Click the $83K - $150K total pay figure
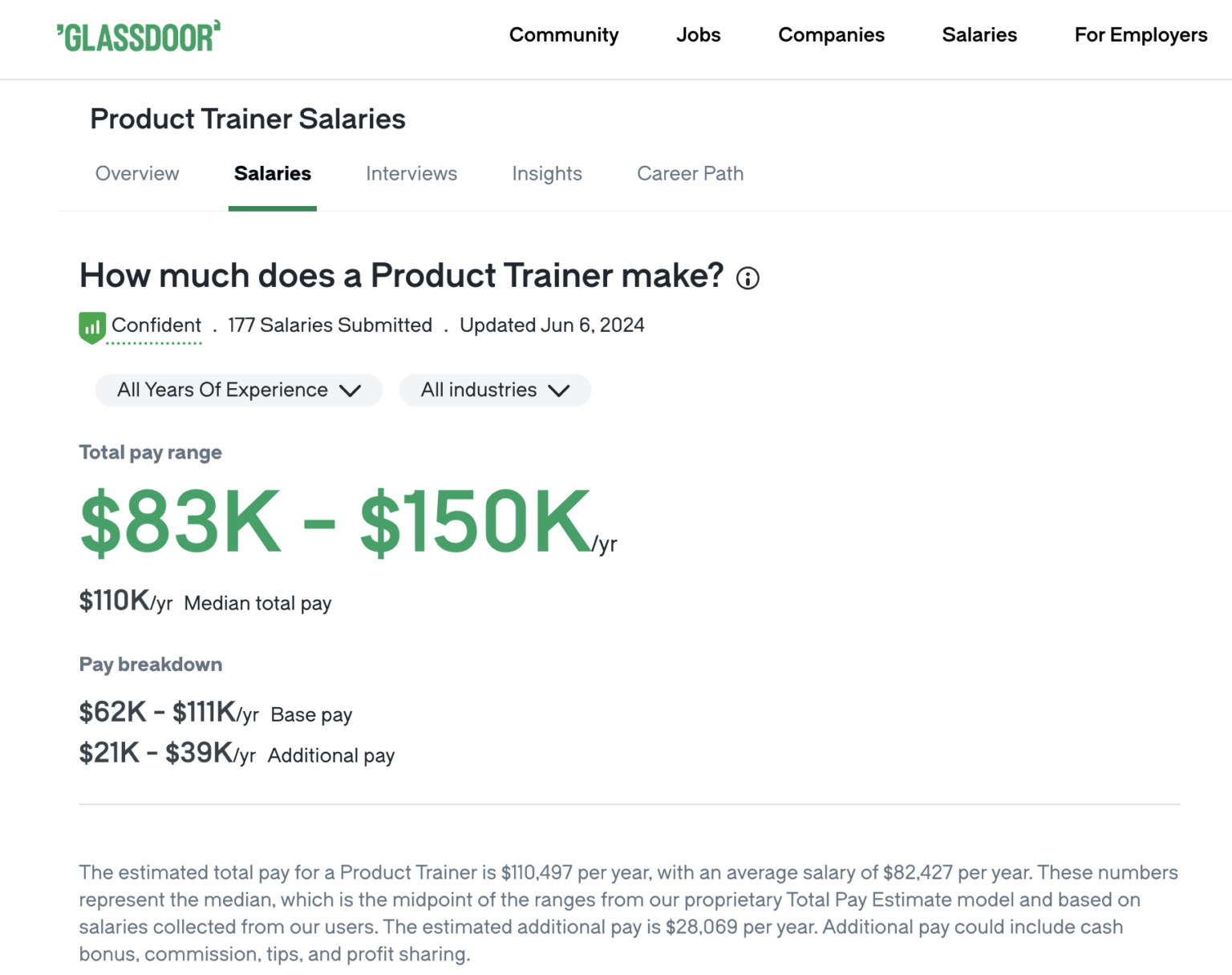Viewport: 1232px width, 975px height. [337, 521]
